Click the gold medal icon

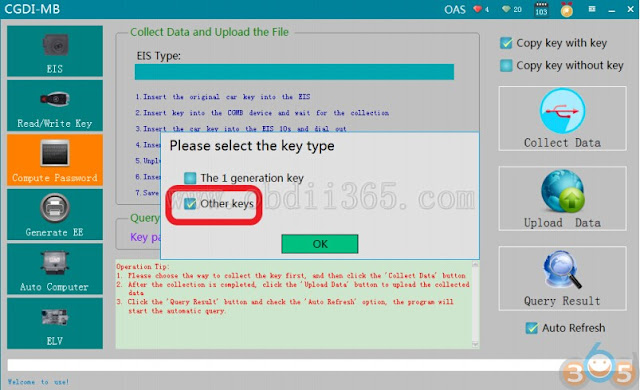[x=567, y=9]
